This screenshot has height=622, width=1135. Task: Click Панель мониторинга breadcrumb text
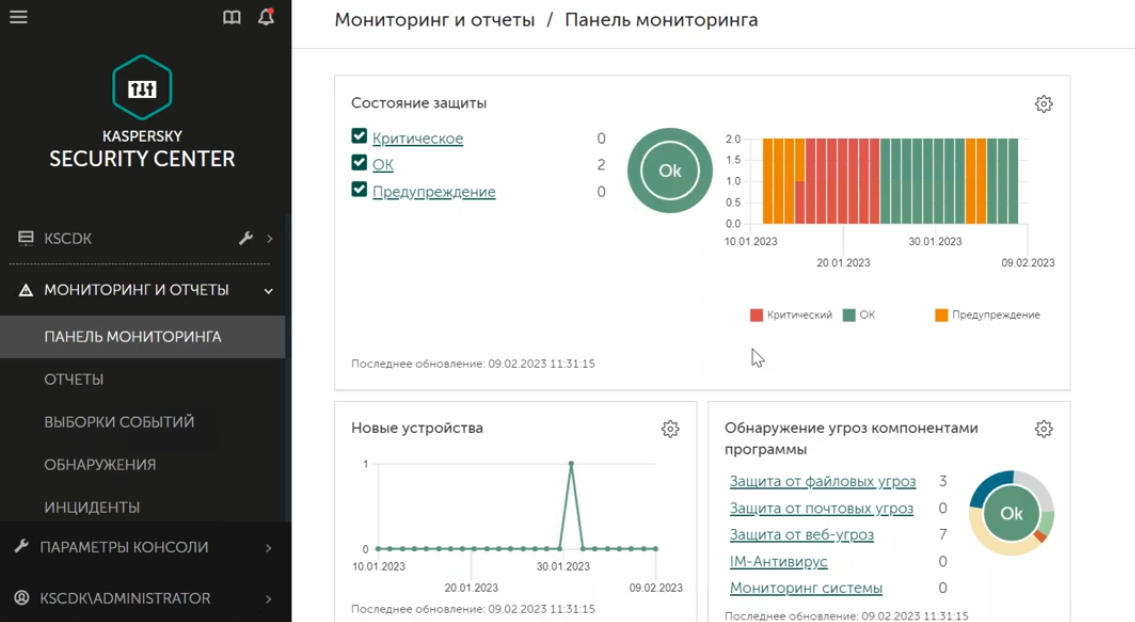coord(661,20)
